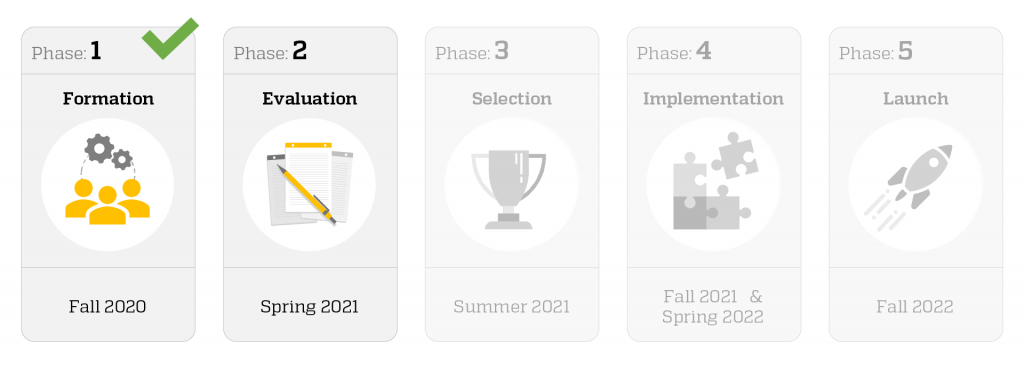The height and width of the screenshot is (369, 1024).
Task: Click the green checkmark on Phase 1
Action: [170, 39]
